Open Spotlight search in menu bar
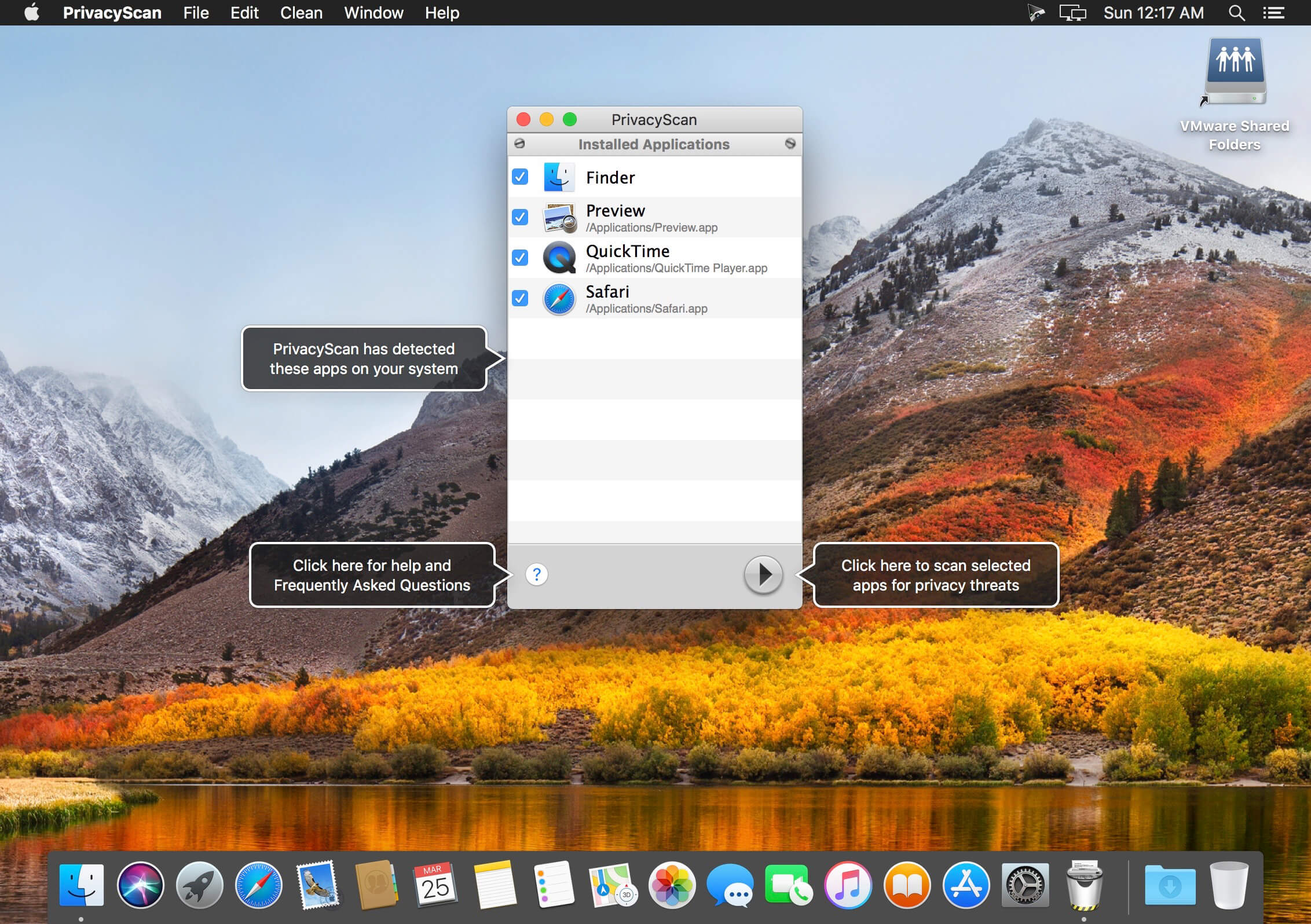This screenshot has width=1311, height=924. coord(1236,13)
